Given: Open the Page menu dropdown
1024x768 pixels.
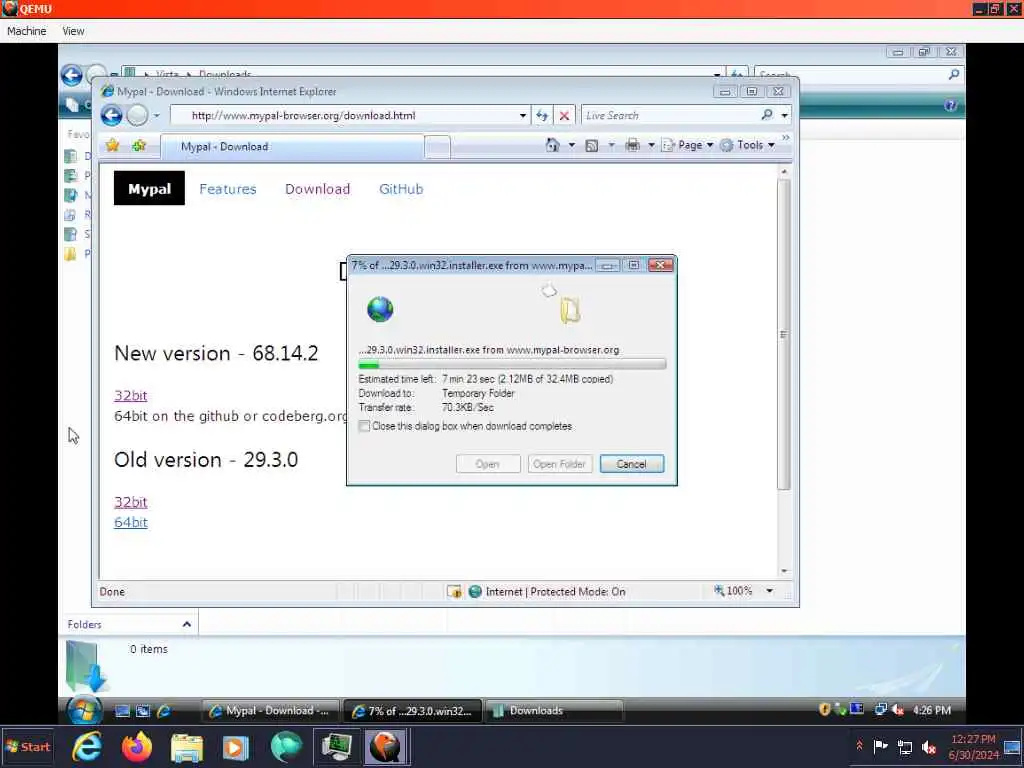Looking at the screenshot, I should [688, 145].
